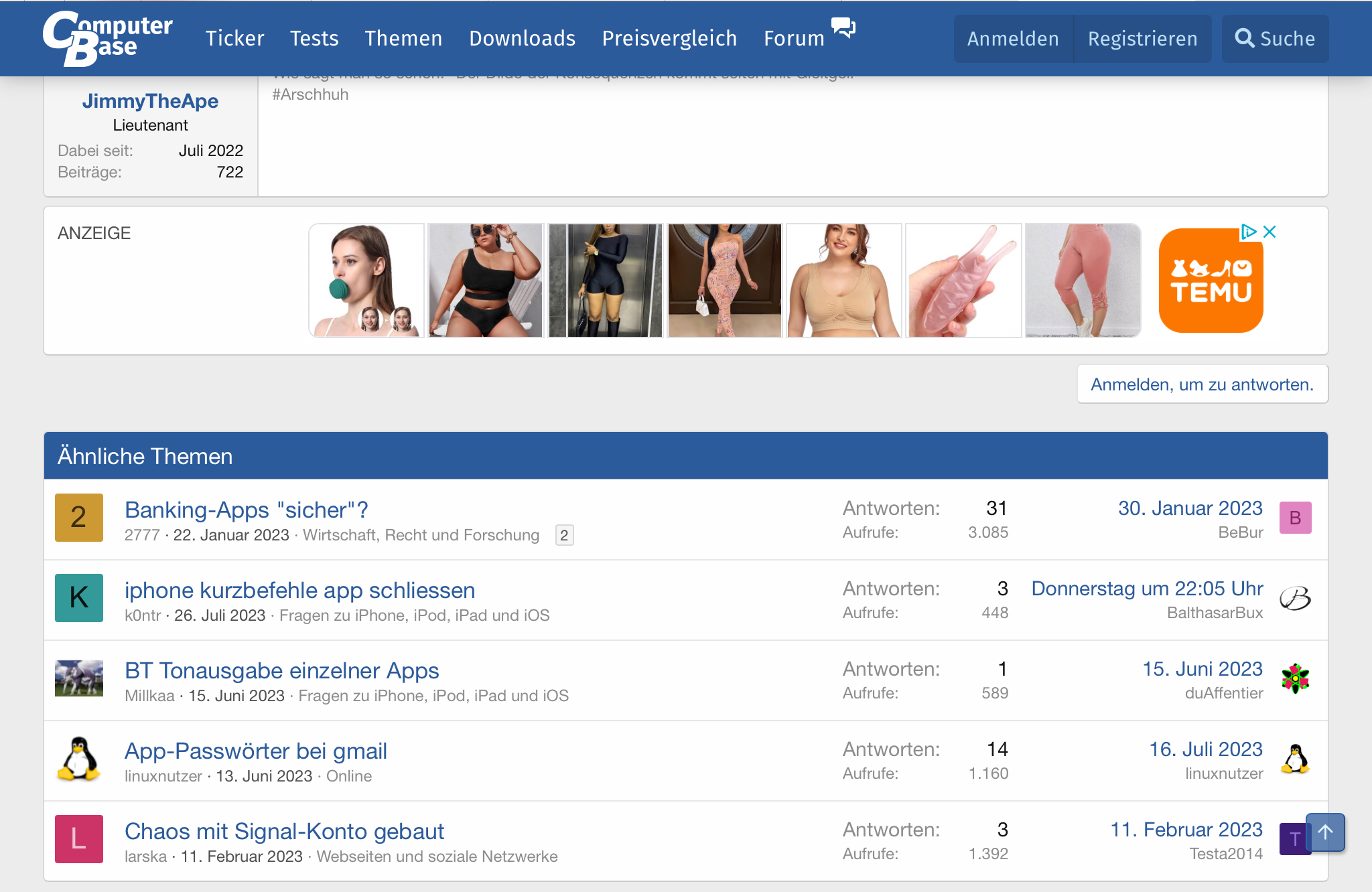1372x892 pixels.
Task: Open forum speech bubble icon
Action: click(843, 28)
